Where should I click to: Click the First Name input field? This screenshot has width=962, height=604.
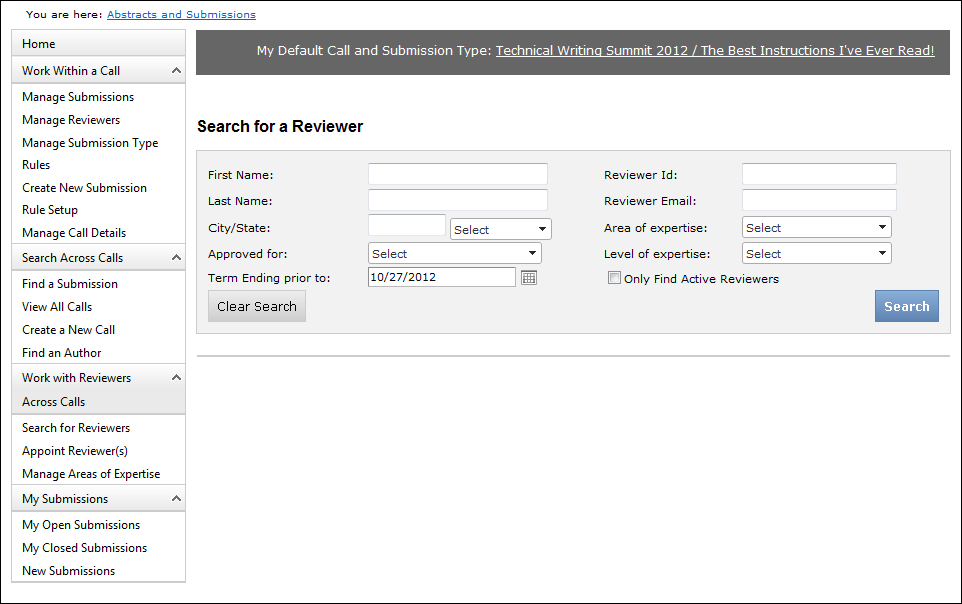pyautogui.click(x=457, y=173)
